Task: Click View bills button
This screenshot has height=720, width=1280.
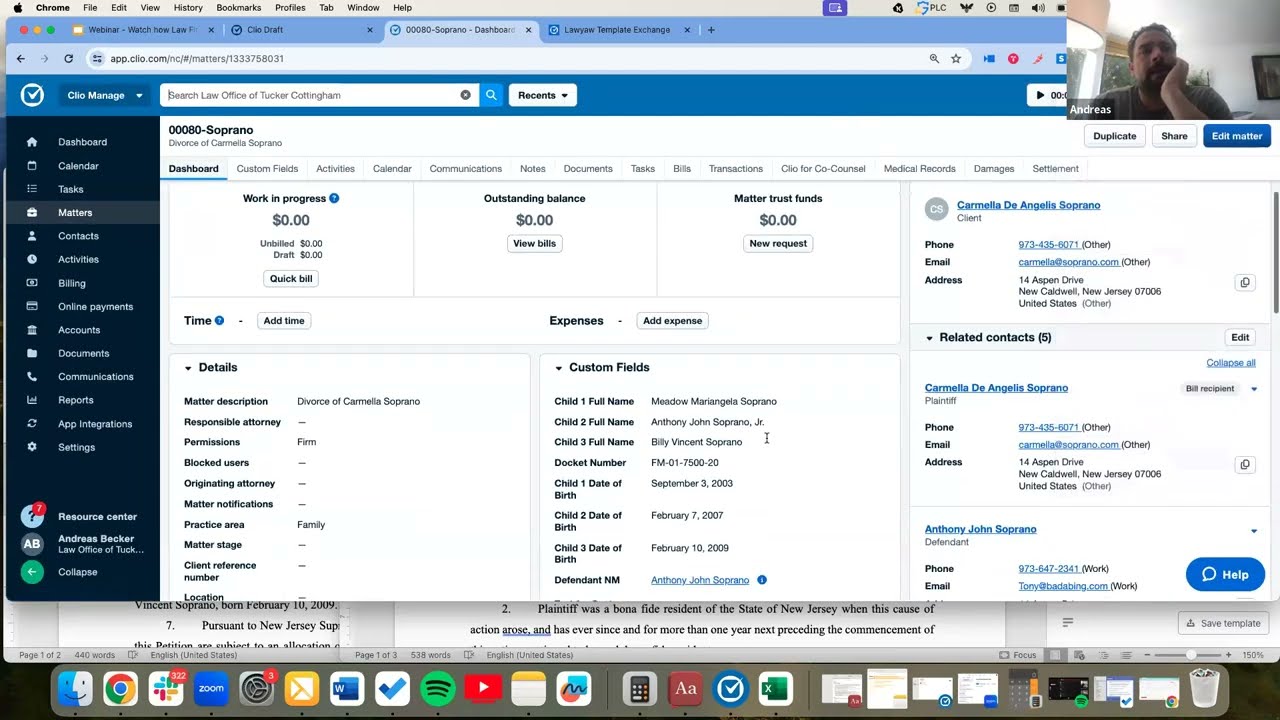Action: (x=534, y=244)
